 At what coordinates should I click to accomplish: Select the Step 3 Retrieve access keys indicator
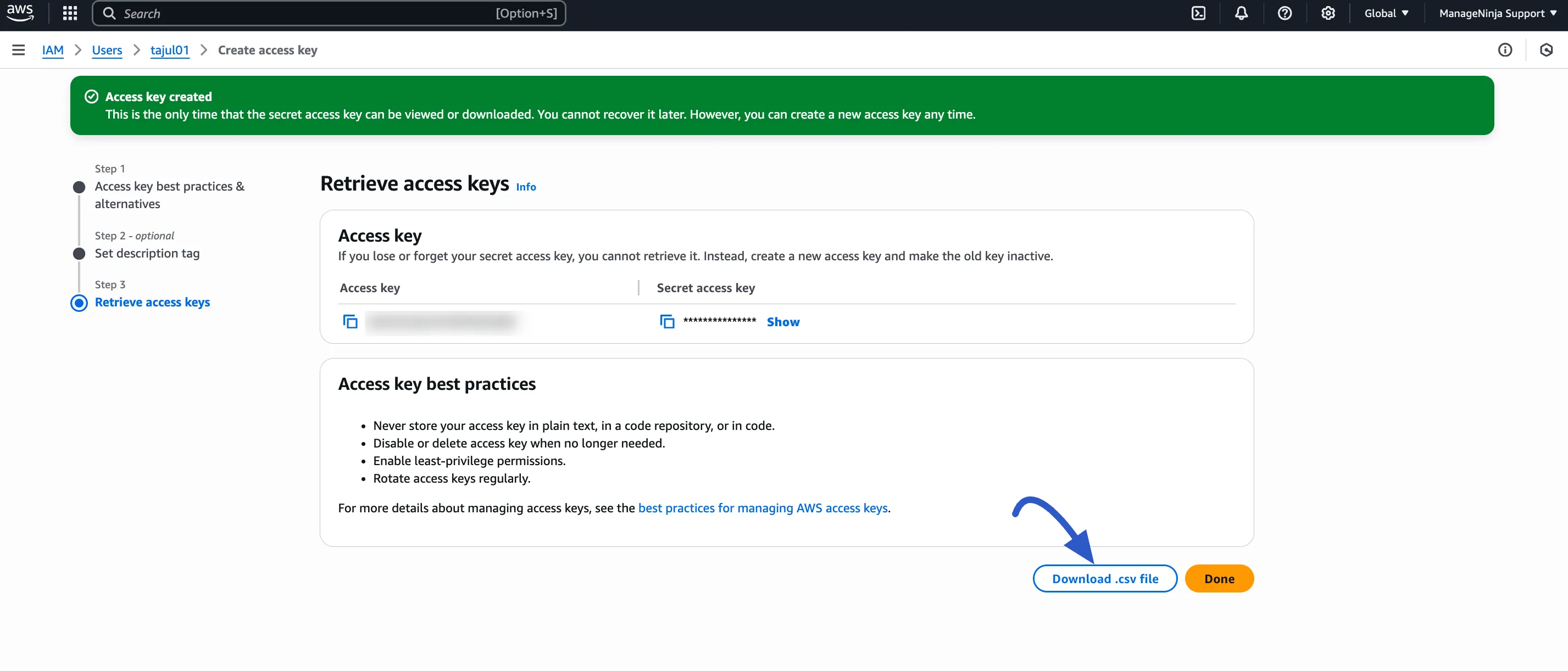pos(79,303)
